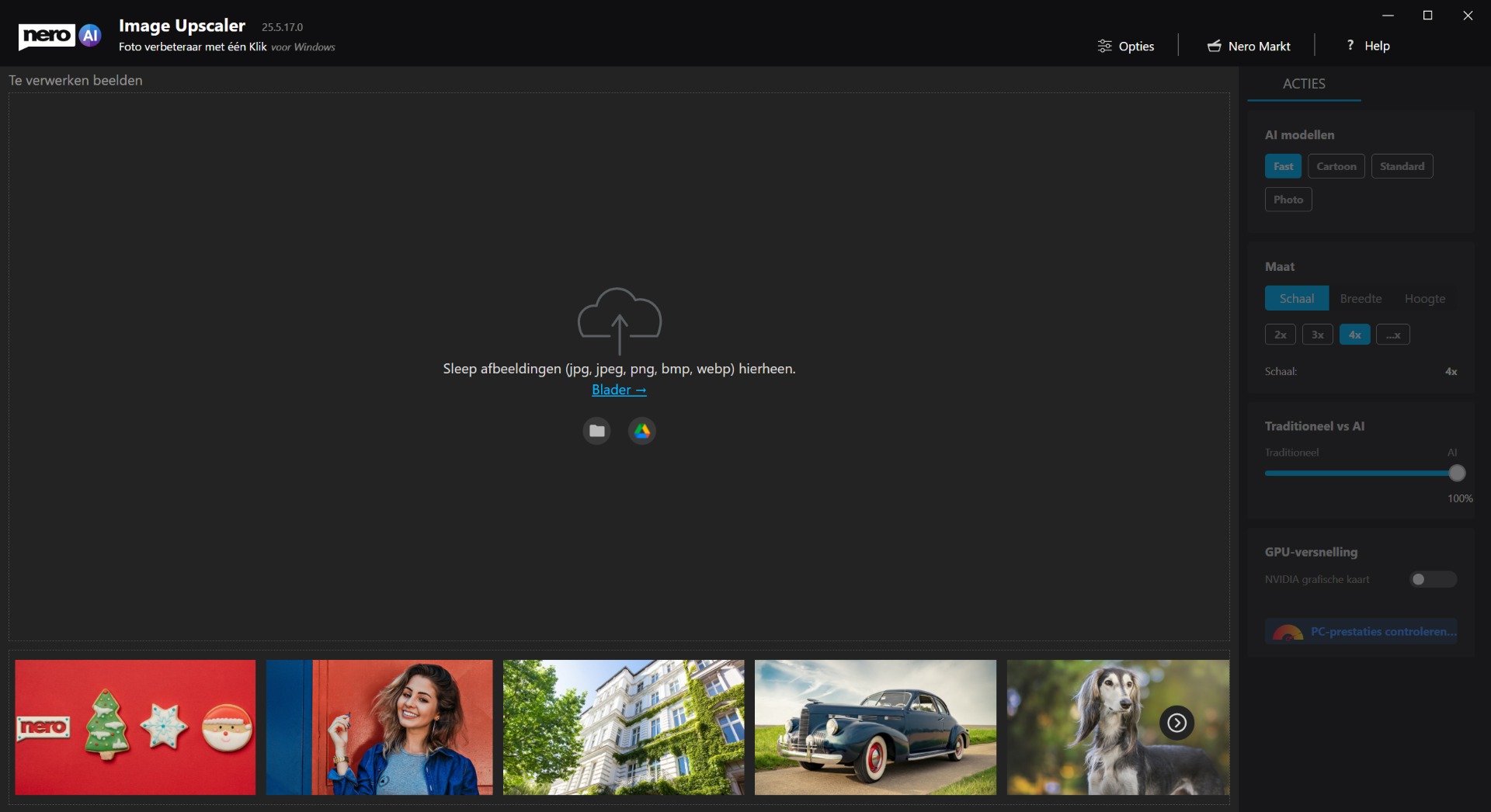The image size is (1491, 812).
Task: Open the Help menu
Action: pyautogui.click(x=1368, y=47)
